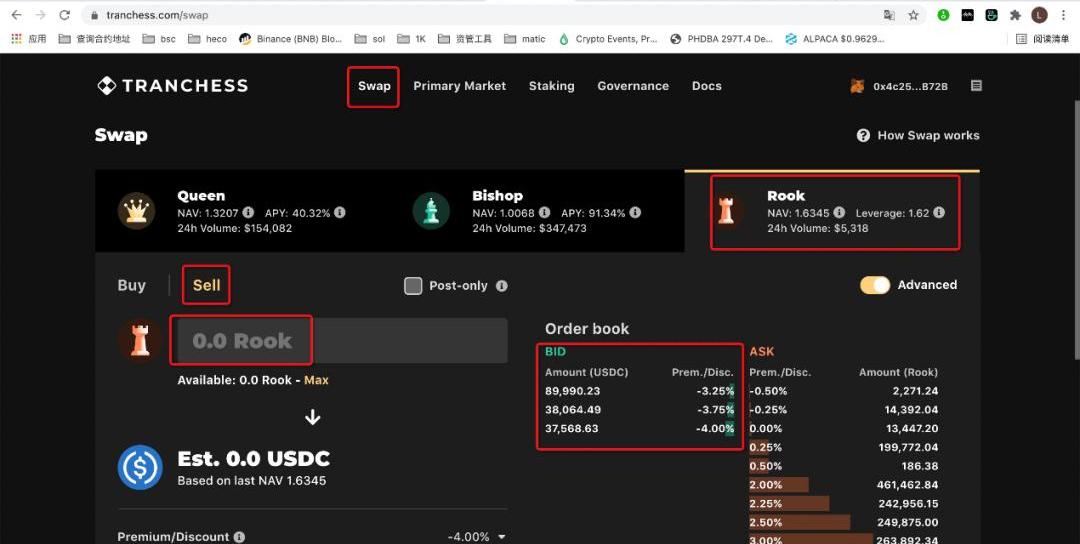
Task: Show info for Queen APY
Action: click(x=340, y=213)
